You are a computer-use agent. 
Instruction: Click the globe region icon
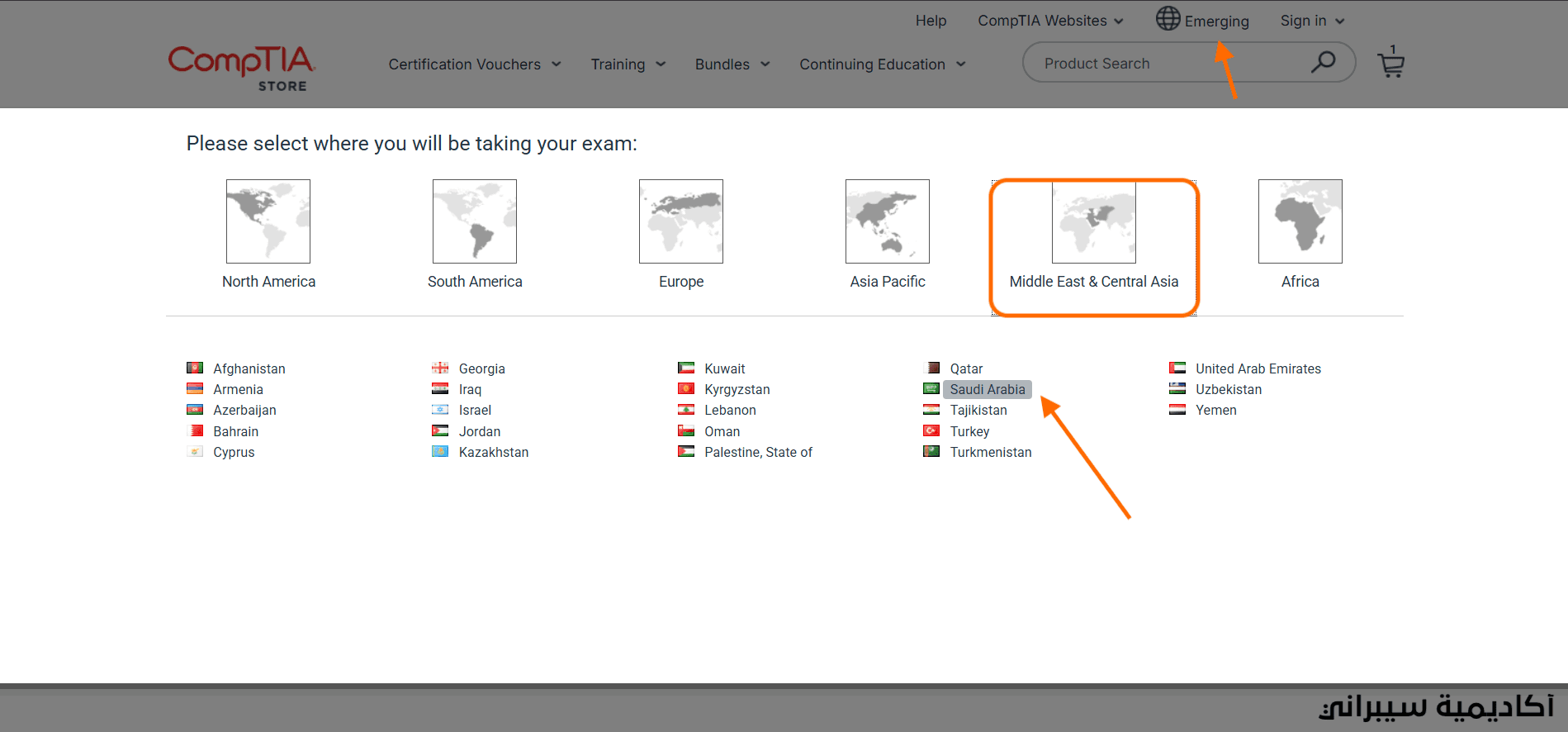click(1168, 18)
